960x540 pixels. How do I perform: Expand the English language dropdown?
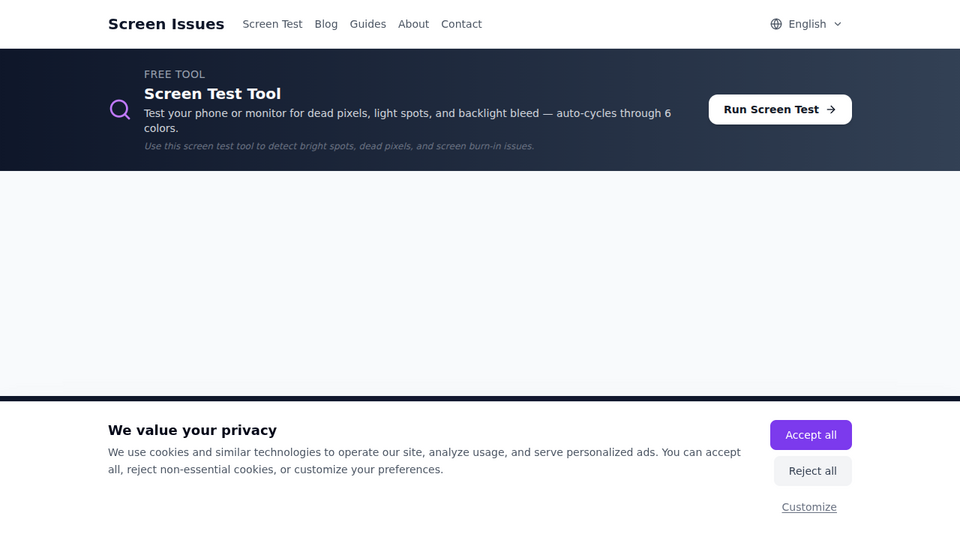tap(806, 24)
